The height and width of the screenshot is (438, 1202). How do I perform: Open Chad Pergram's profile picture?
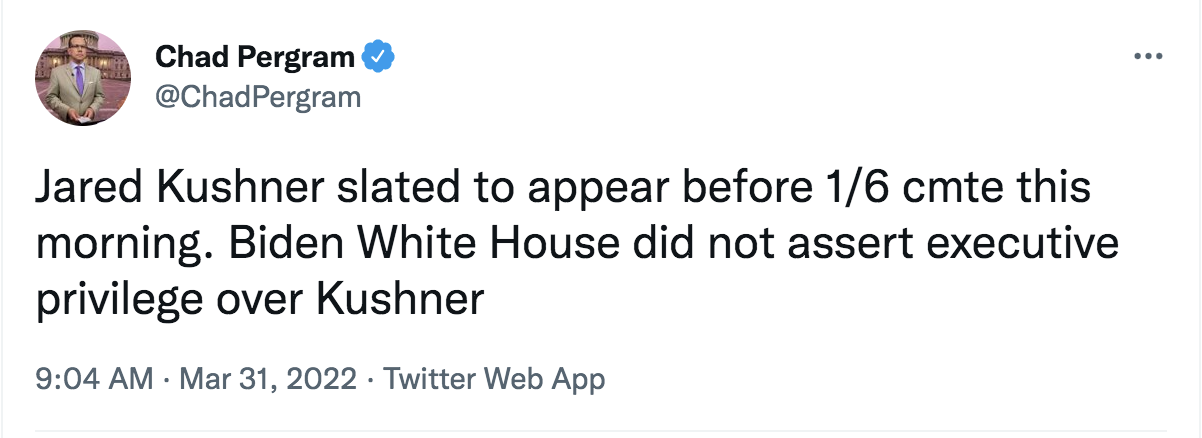[84, 78]
